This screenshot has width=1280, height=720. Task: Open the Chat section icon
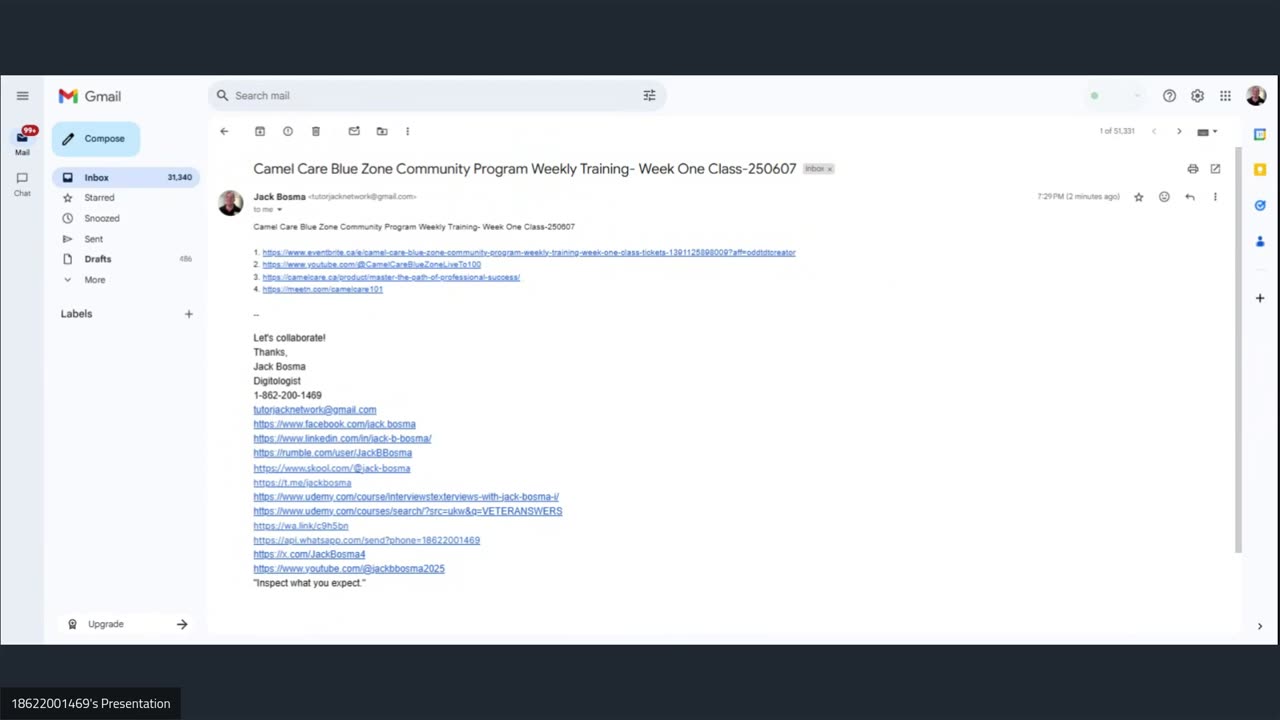click(22, 183)
